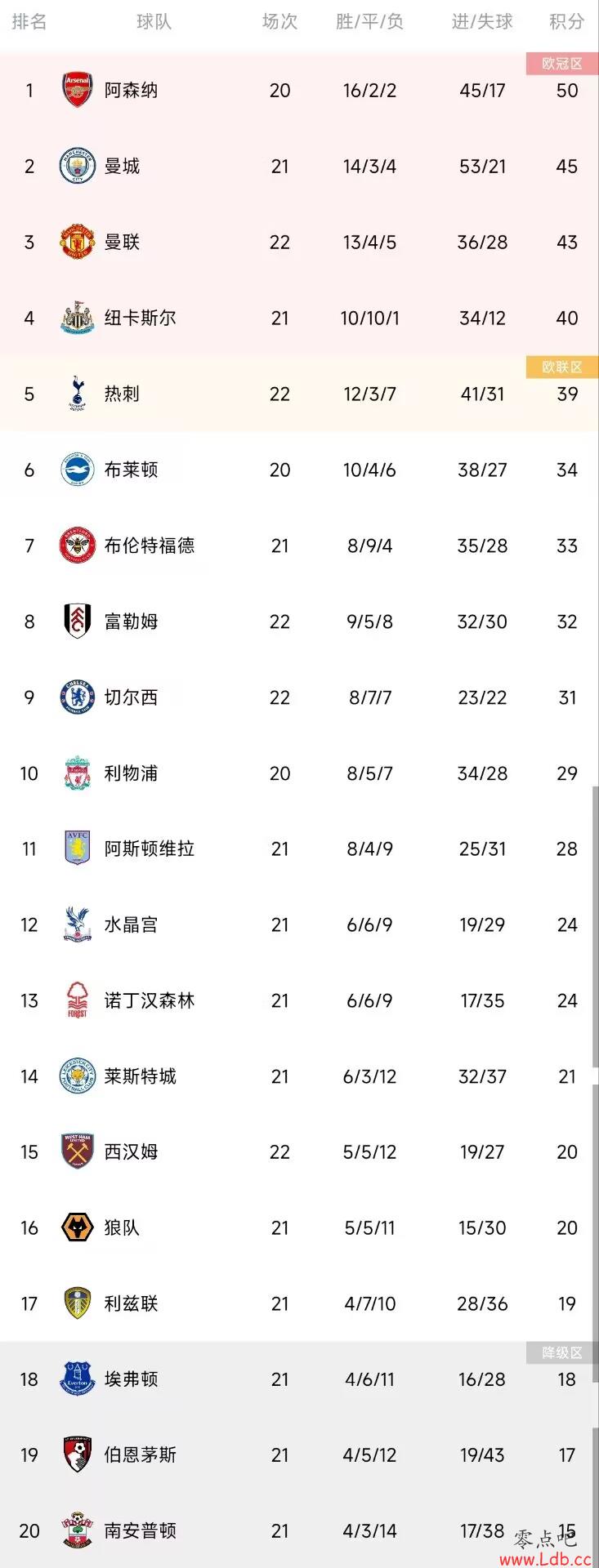Open team name 布伦特福德

pos(150,546)
